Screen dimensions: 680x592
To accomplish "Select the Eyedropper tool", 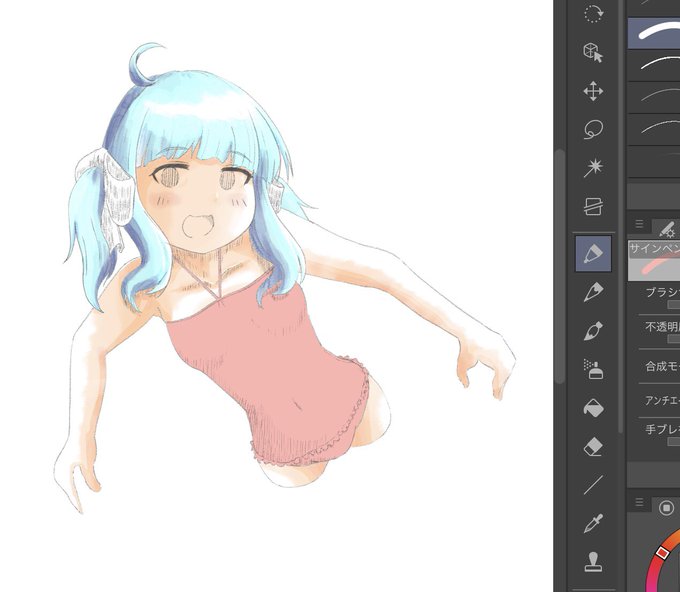I will point(593,523).
